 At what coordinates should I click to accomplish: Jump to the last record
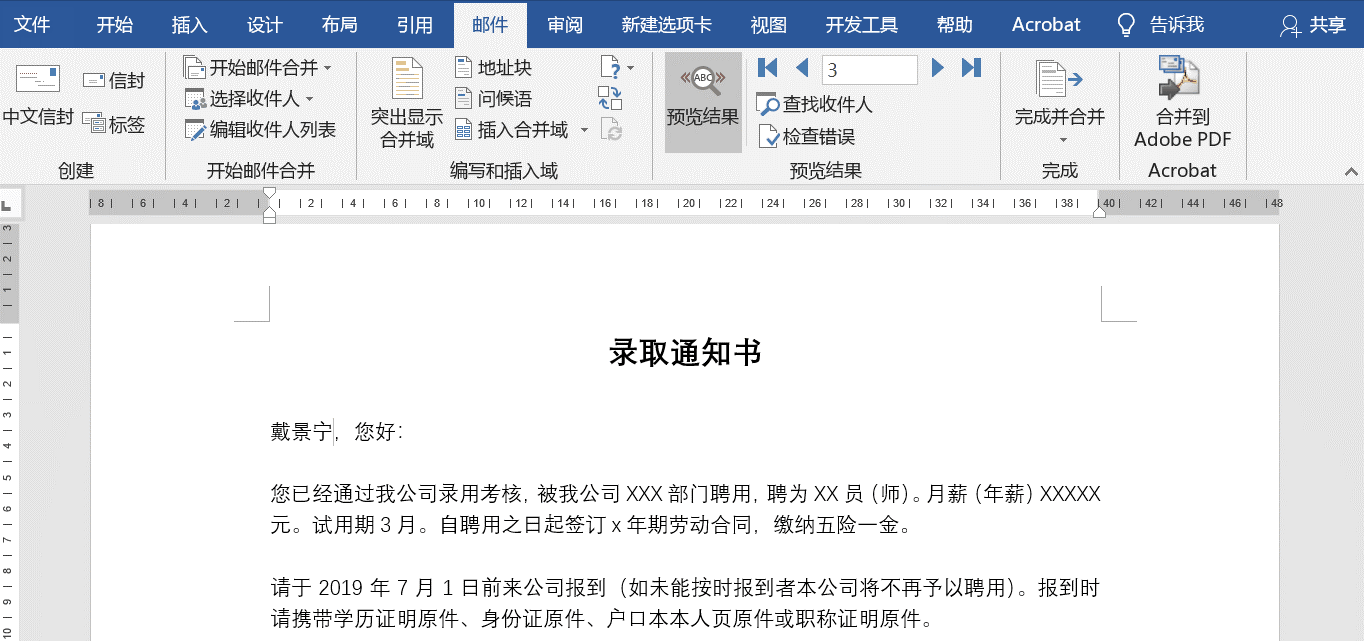point(971,67)
